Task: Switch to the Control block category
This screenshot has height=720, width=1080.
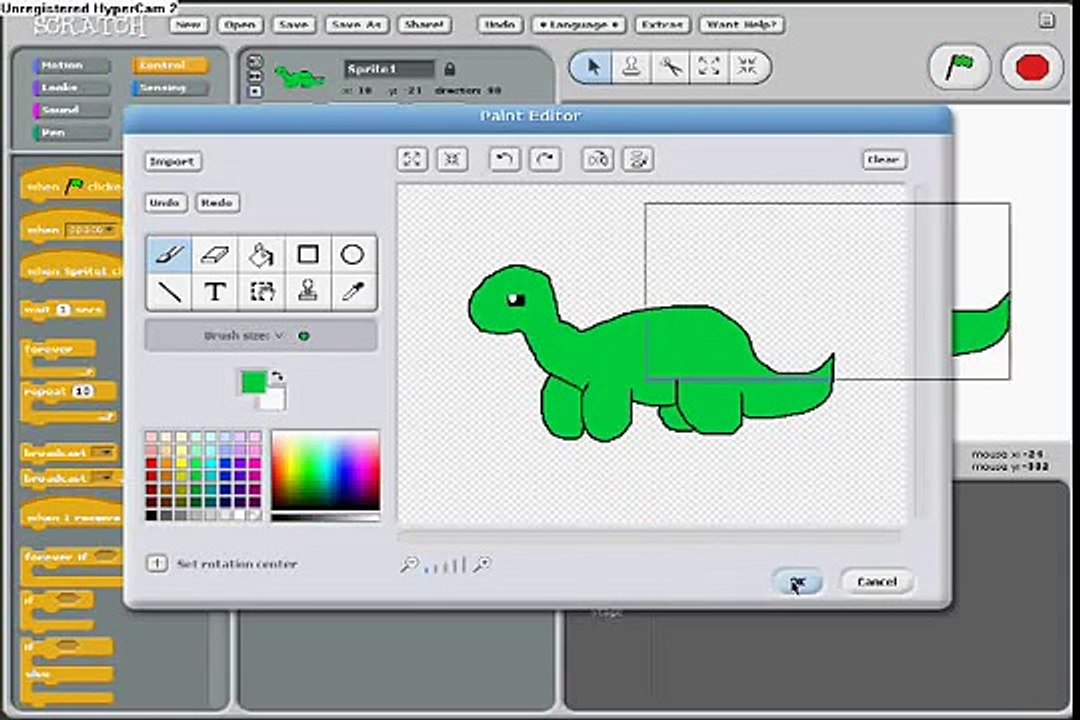Action: click(170, 65)
